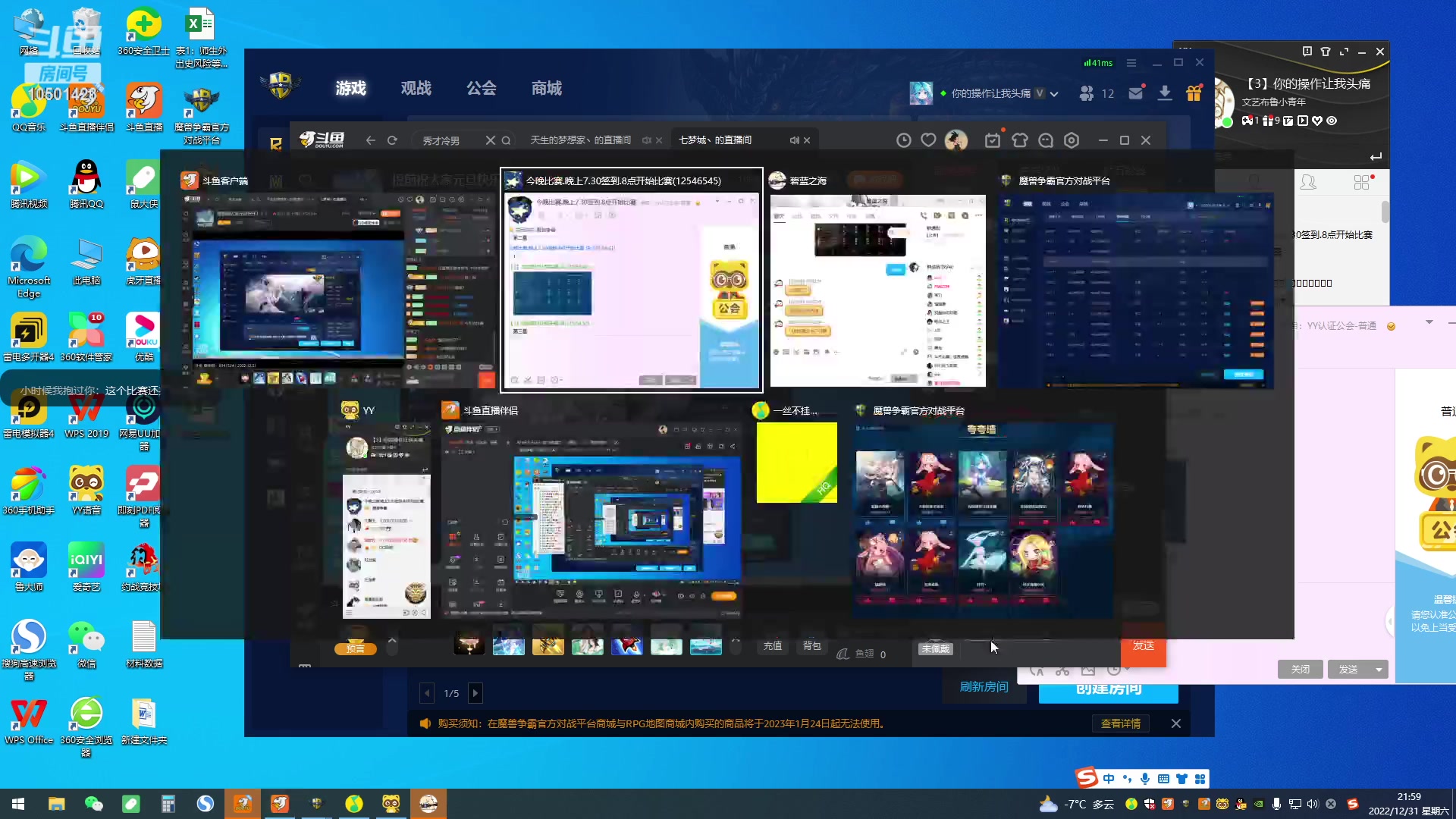Expand the 你的操作让我头痛 account dropdown
1456x819 pixels.
pos(1054,94)
